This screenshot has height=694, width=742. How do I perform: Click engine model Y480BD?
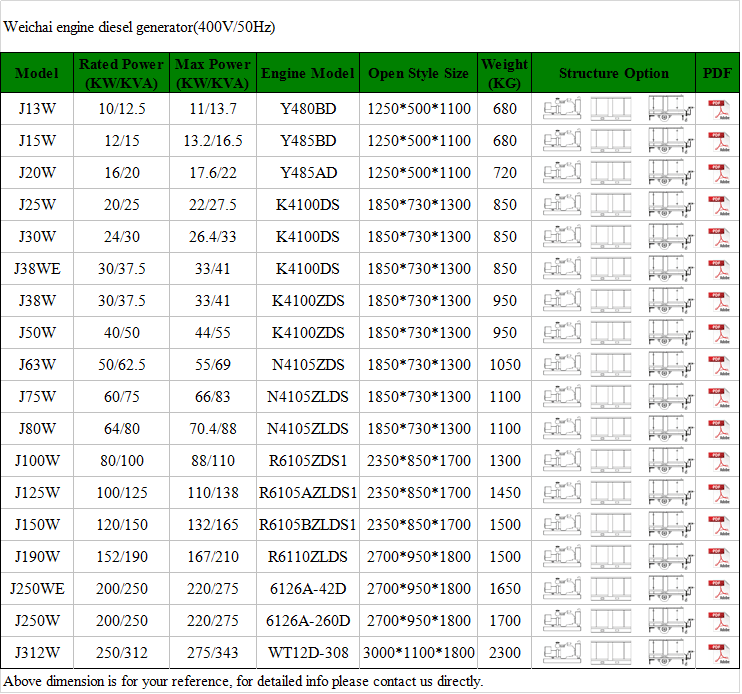pos(308,109)
